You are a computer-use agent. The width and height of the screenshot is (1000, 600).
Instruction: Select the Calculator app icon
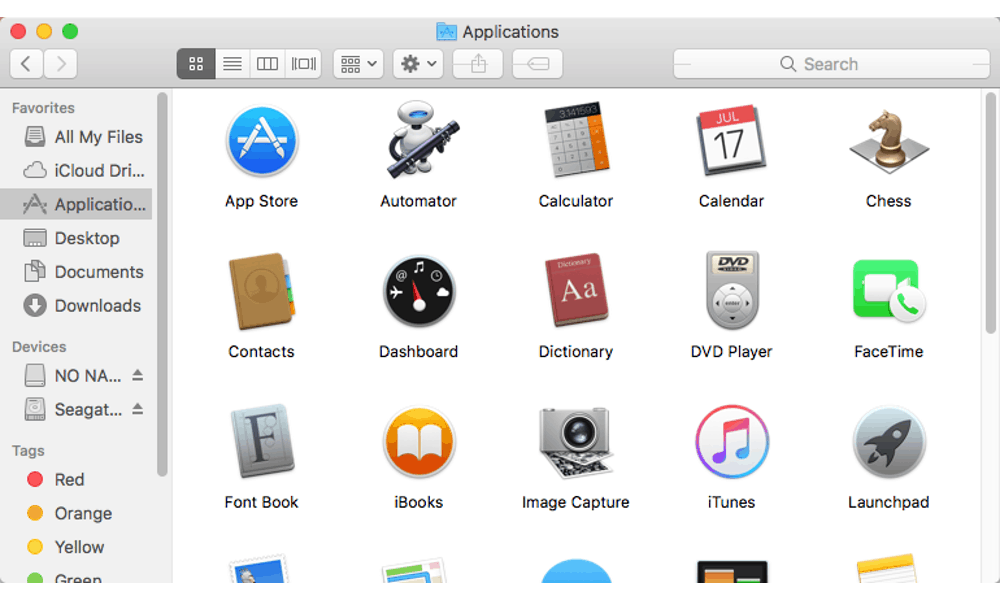point(576,139)
